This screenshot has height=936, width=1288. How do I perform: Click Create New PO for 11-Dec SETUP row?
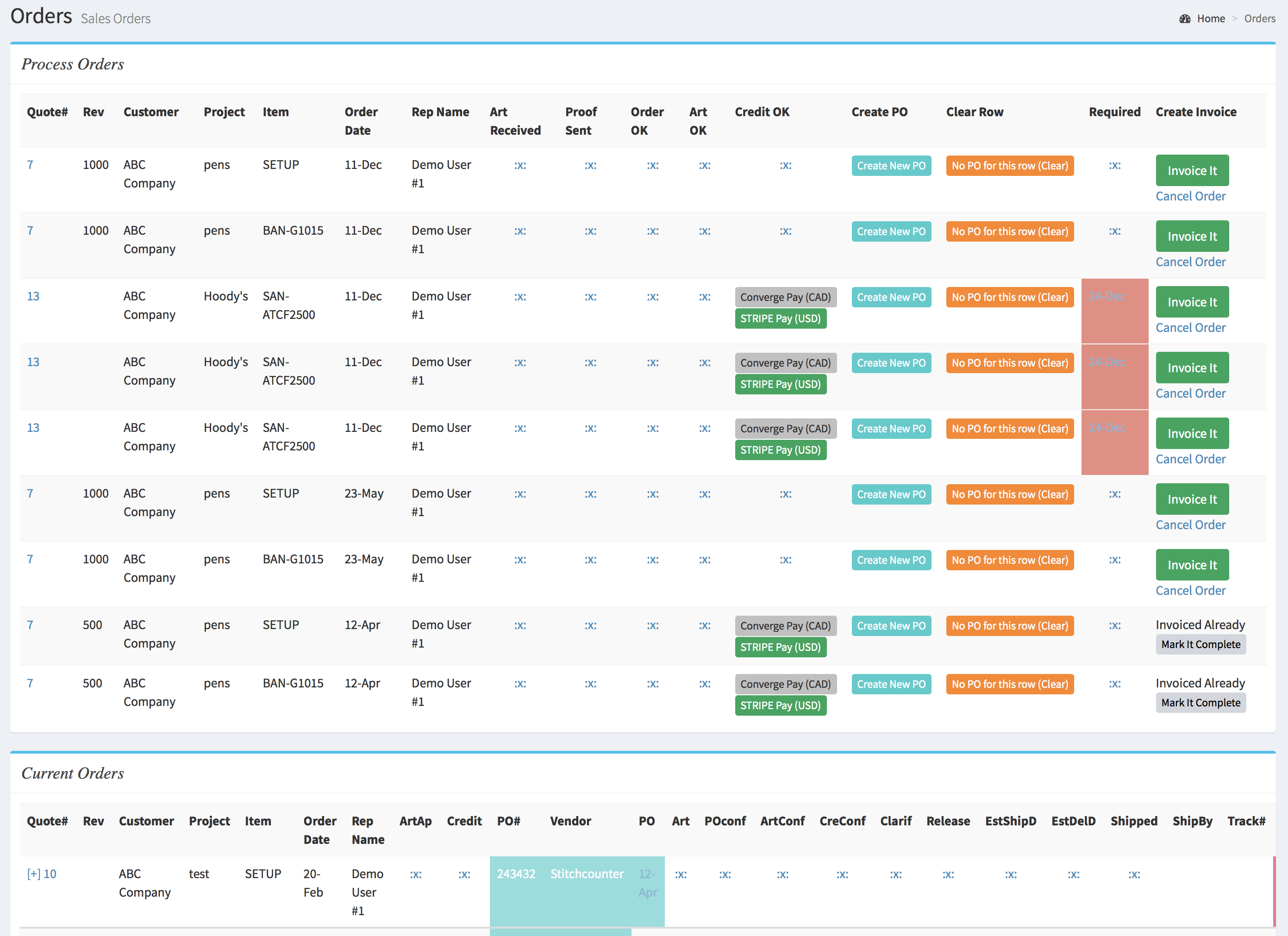tap(891, 166)
